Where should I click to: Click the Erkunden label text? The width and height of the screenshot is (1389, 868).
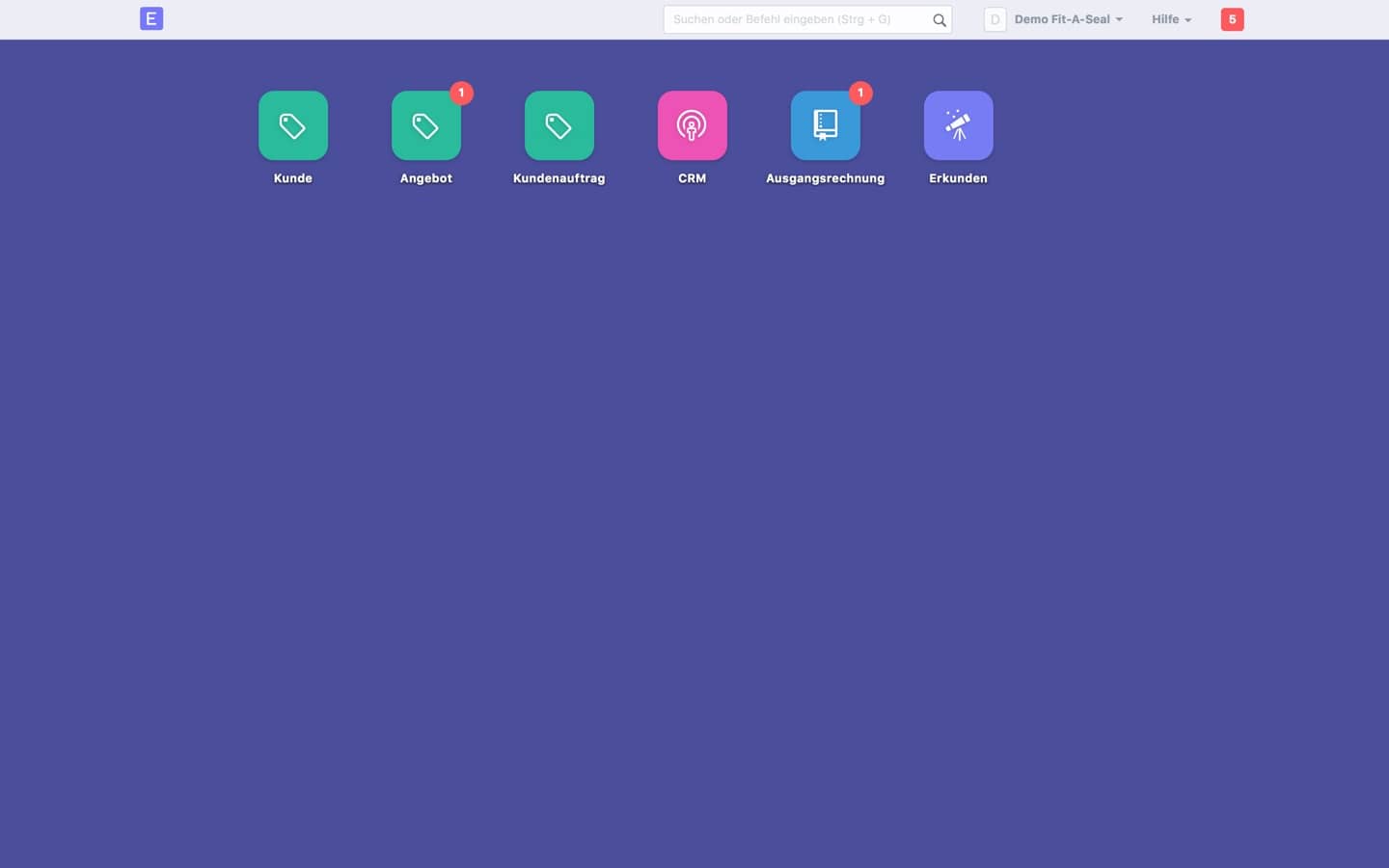click(959, 178)
